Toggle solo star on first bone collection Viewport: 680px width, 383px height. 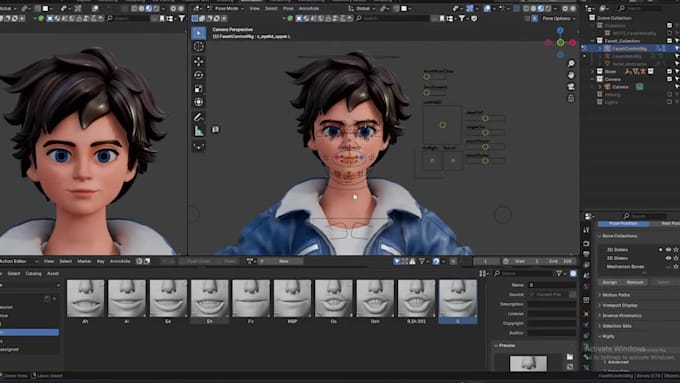click(676, 250)
